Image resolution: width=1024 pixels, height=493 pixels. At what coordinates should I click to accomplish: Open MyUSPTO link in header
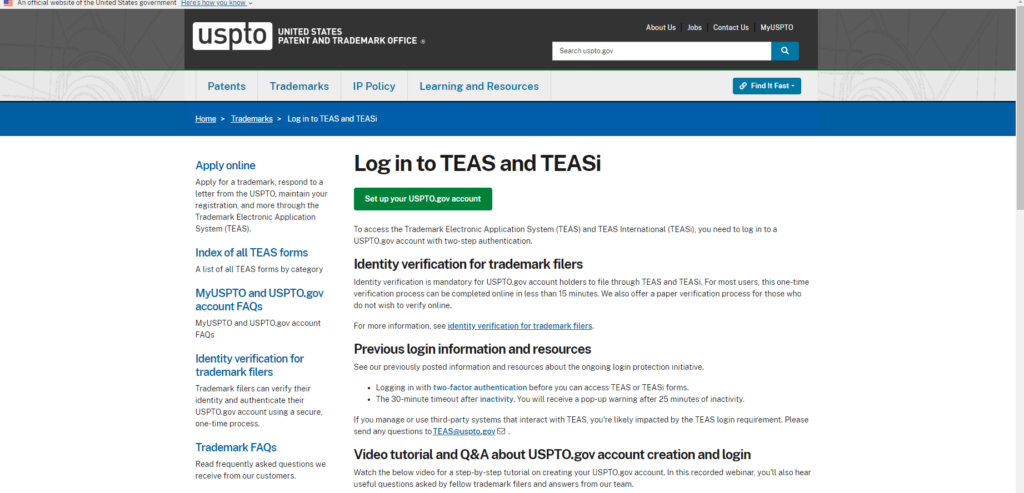[x=776, y=27]
